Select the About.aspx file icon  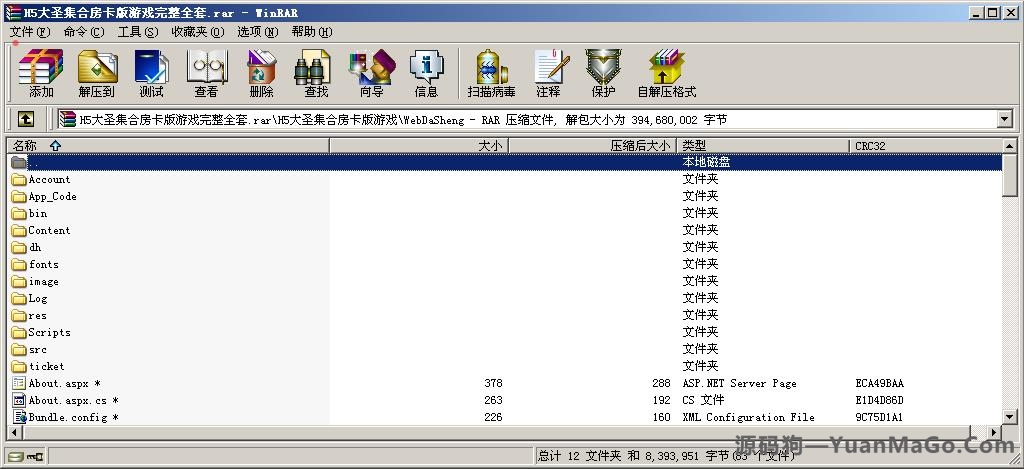(19, 383)
